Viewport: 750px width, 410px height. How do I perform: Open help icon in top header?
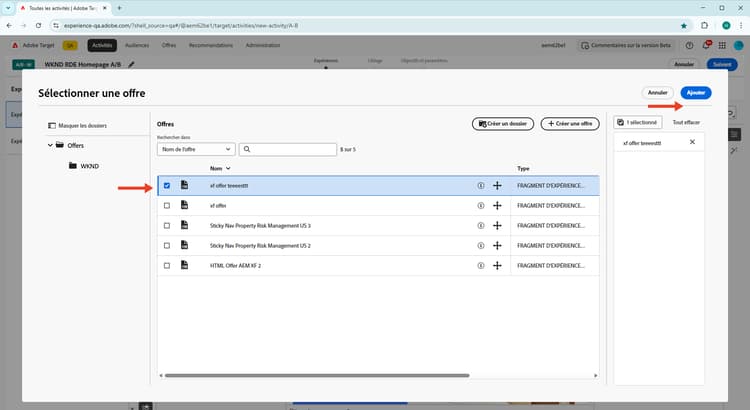click(689, 45)
